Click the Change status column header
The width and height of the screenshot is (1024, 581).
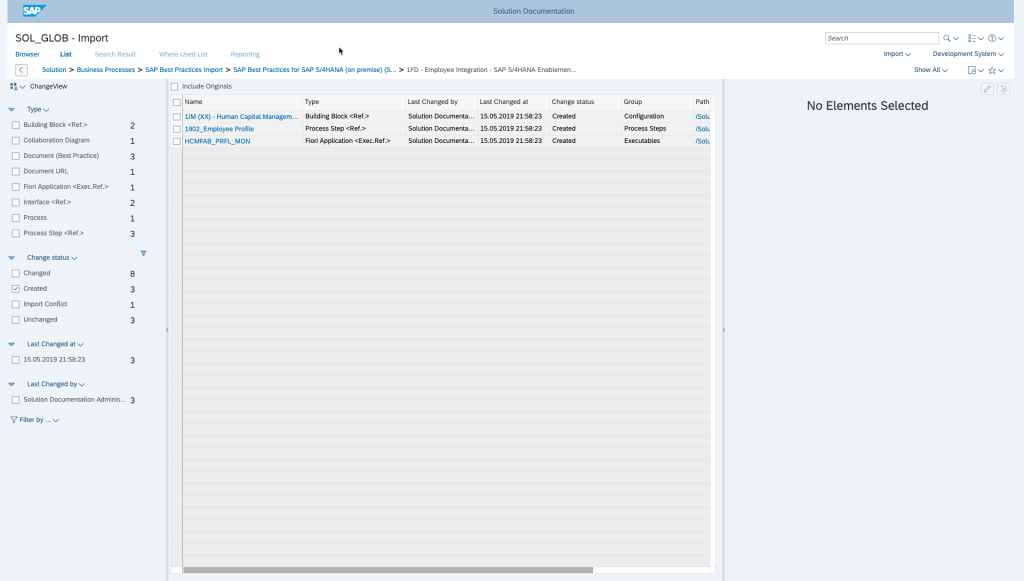point(584,102)
